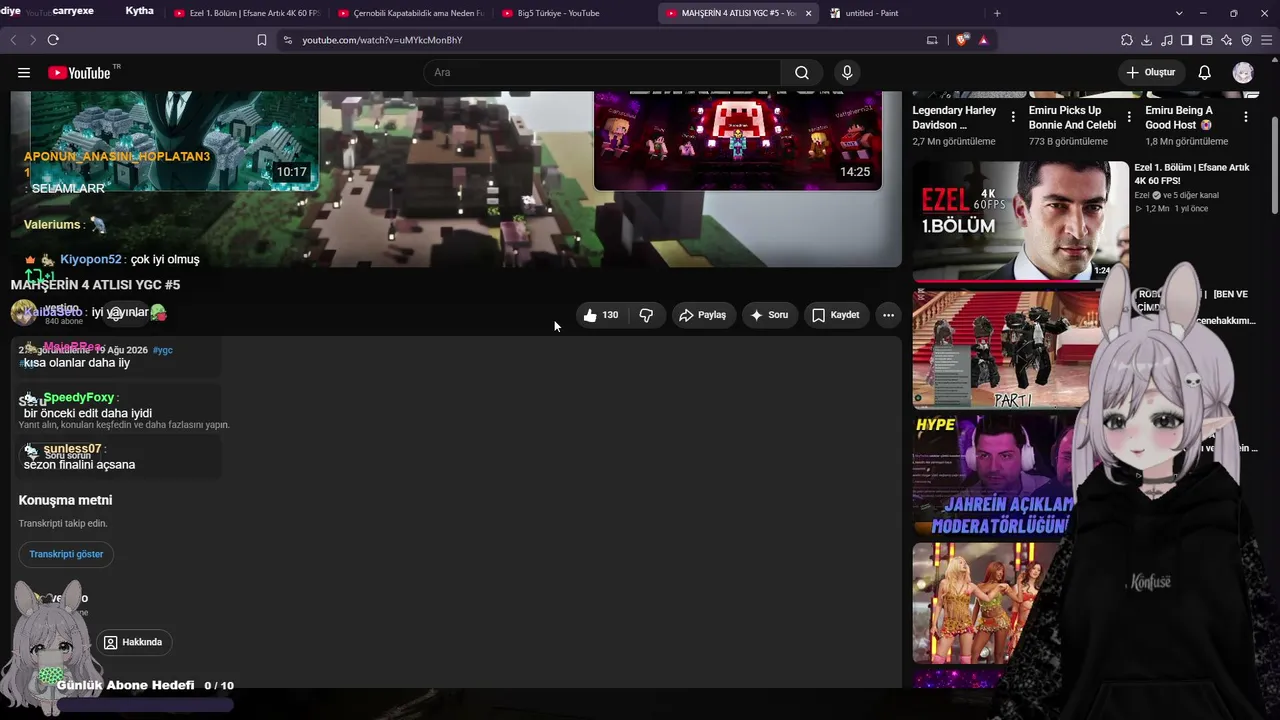Switch to the Ezel 1. Bölüm tab
Viewport: 1280px width, 720px height.
(x=245, y=13)
